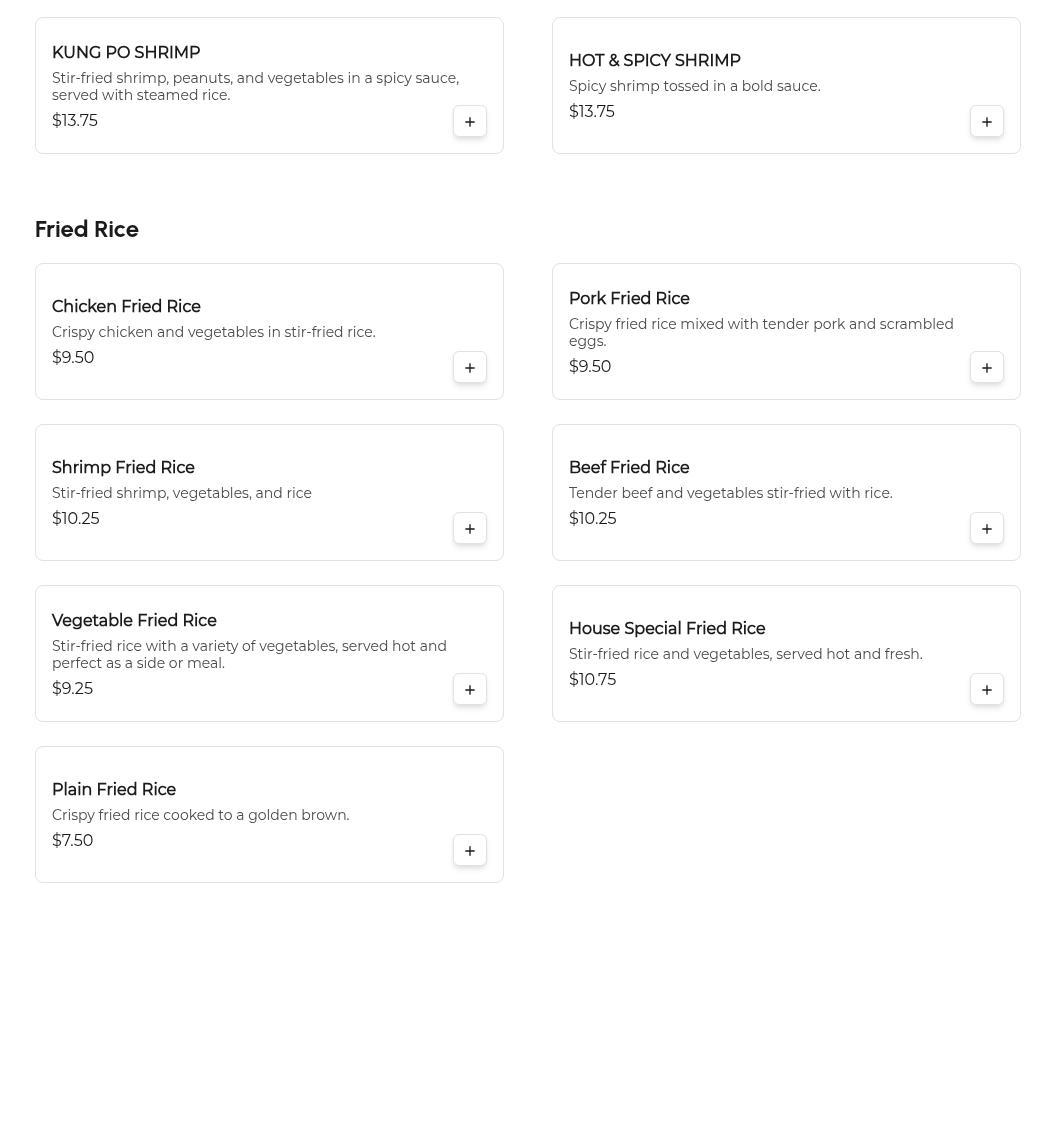
Task: Click the Fried Rice section heading
Action: tap(87, 230)
